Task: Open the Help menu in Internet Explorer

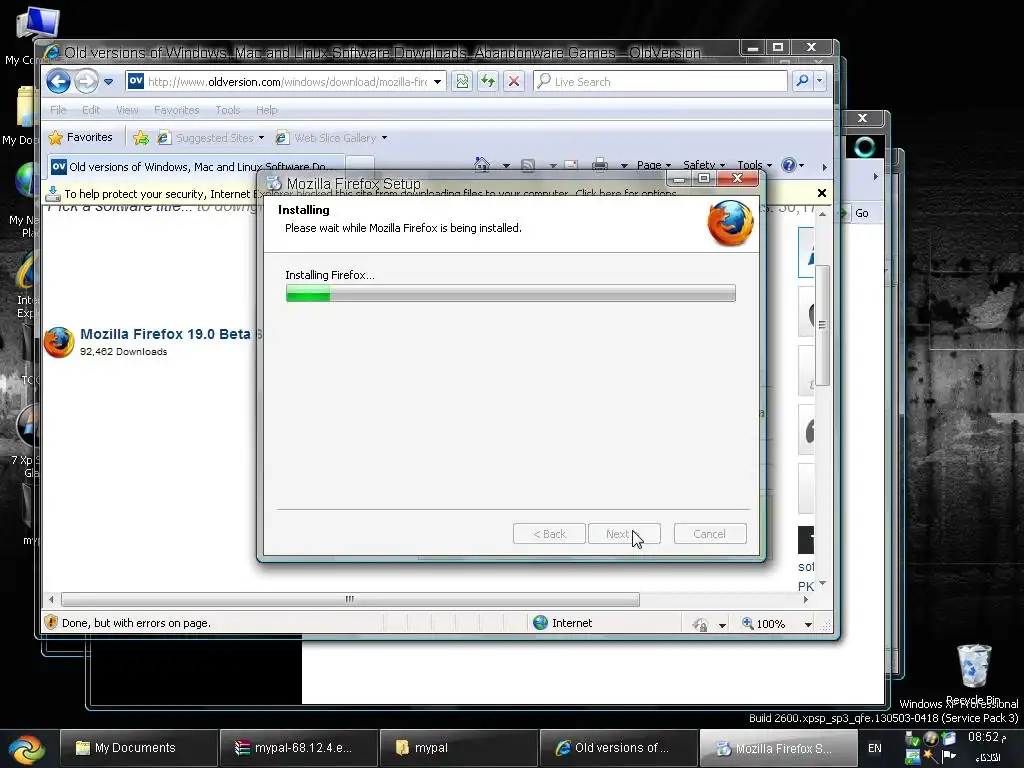Action: [x=266, y=110]
